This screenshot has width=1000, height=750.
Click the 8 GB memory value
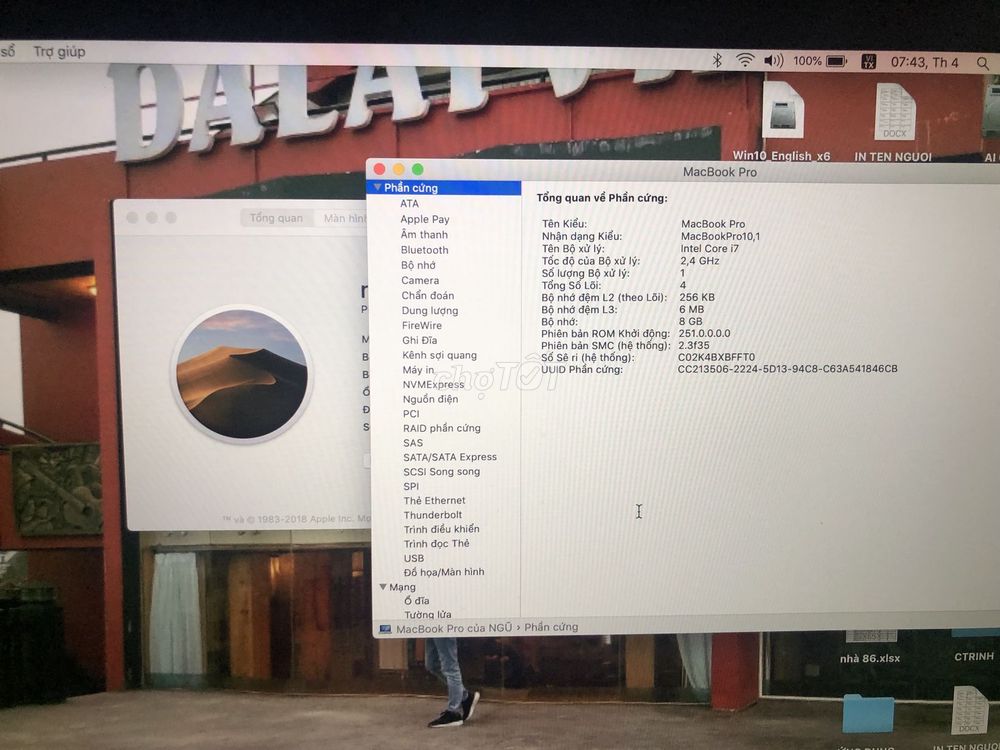[x=691, y=321]
